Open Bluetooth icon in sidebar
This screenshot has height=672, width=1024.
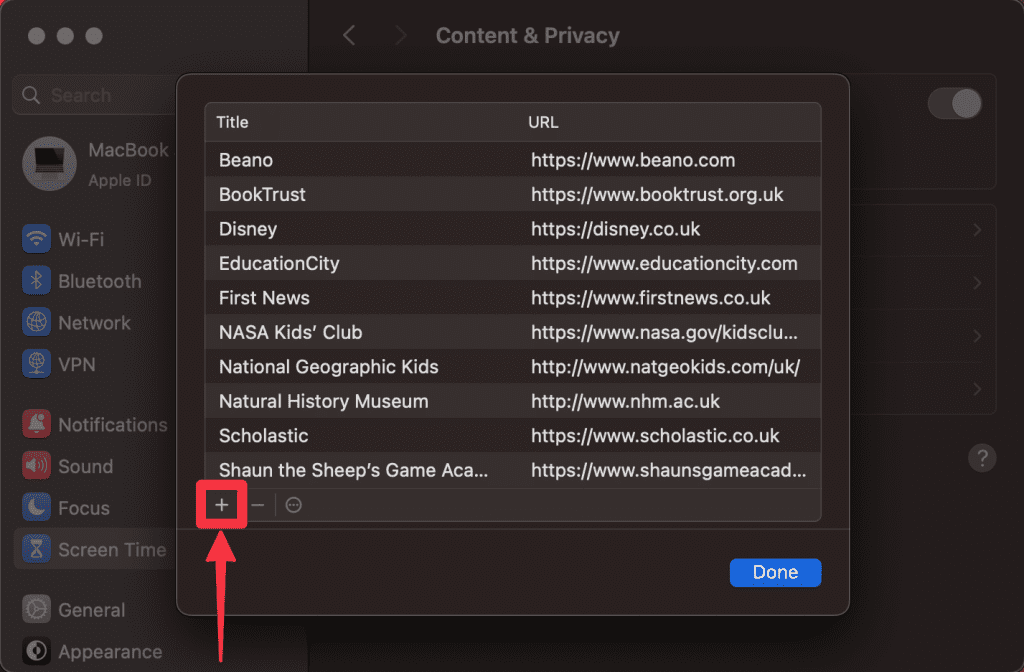[x=37, y=281]
